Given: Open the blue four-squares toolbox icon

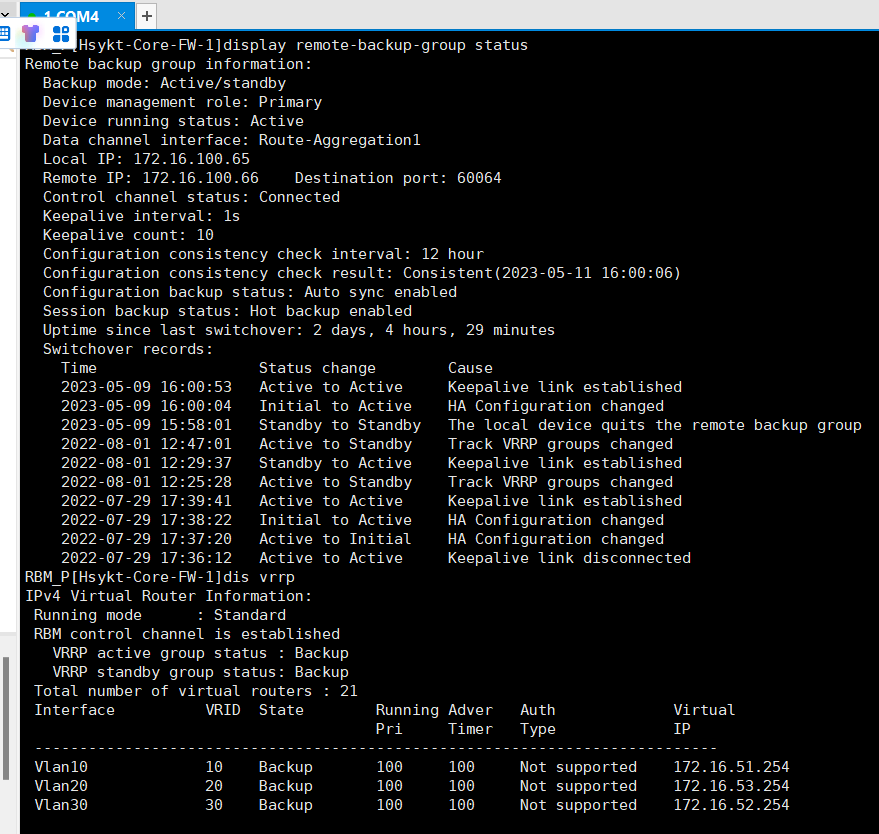Looking at the screenshot, I should 61,34.
